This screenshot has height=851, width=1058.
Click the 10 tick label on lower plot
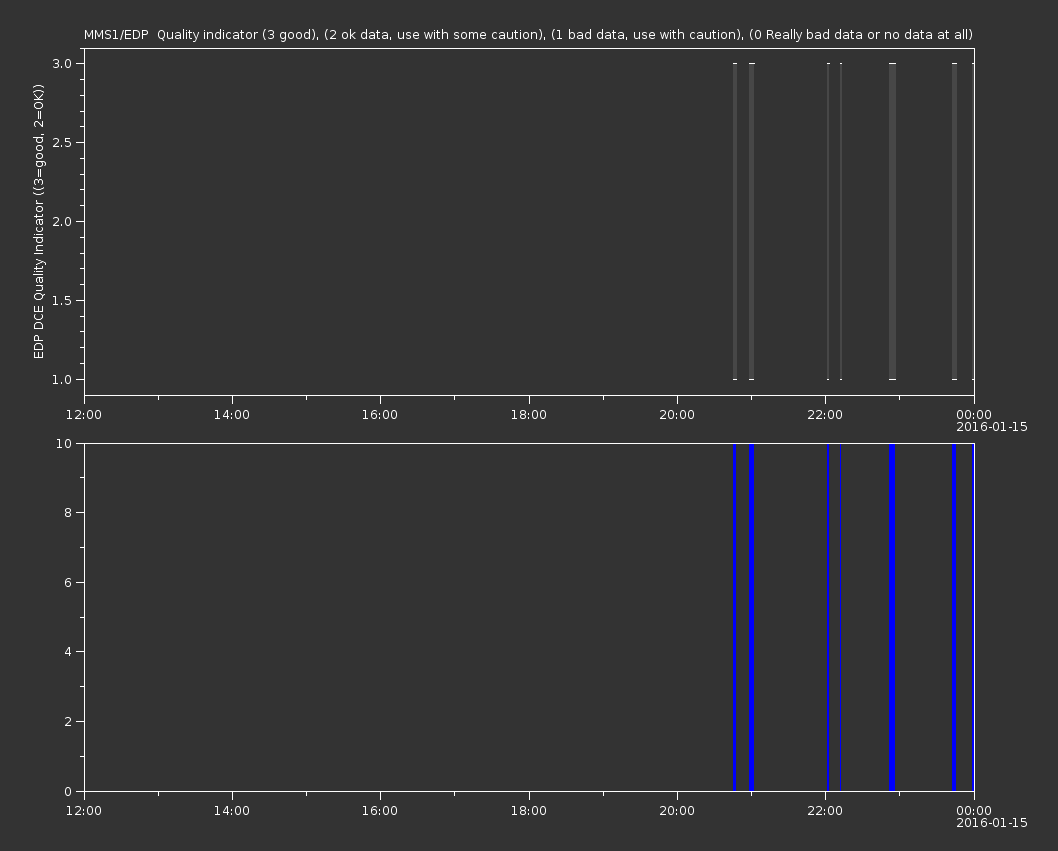click(63, 443)
